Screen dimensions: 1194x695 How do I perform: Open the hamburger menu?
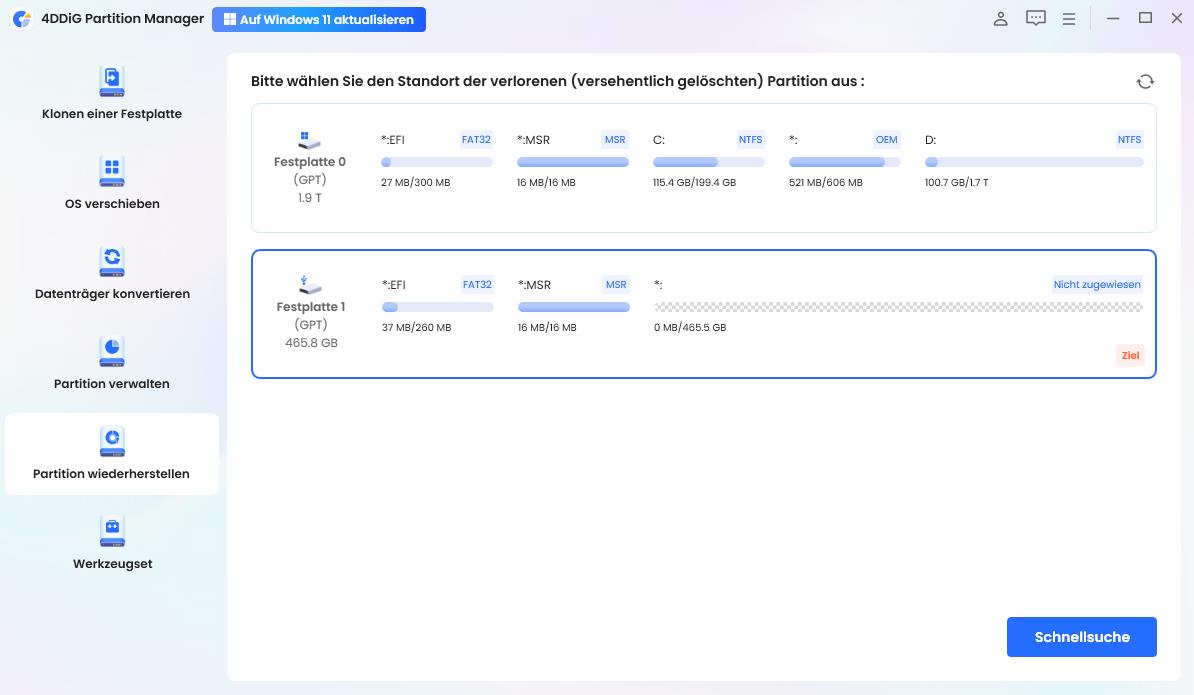click(x=1069, y=18)
